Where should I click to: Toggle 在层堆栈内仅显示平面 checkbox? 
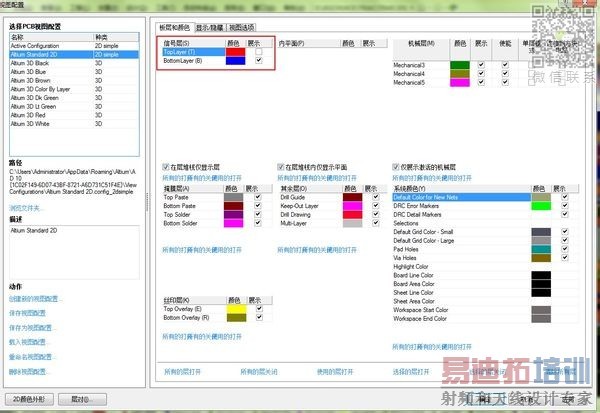coord(280,167)
